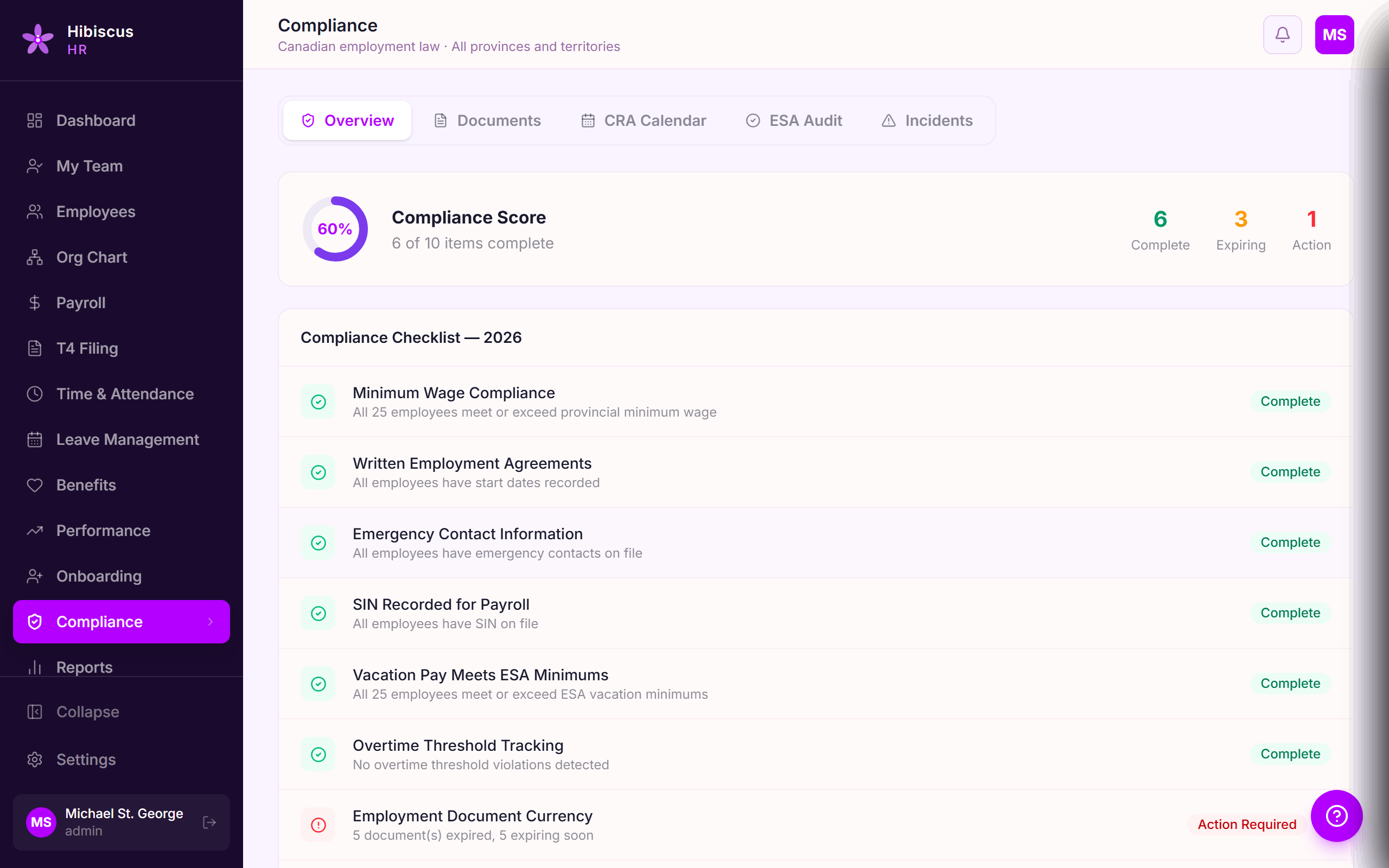Screen dimensions: 1389x868
Task: Click the Time & Attendance clock icon
Action: (x=34, y=394)
